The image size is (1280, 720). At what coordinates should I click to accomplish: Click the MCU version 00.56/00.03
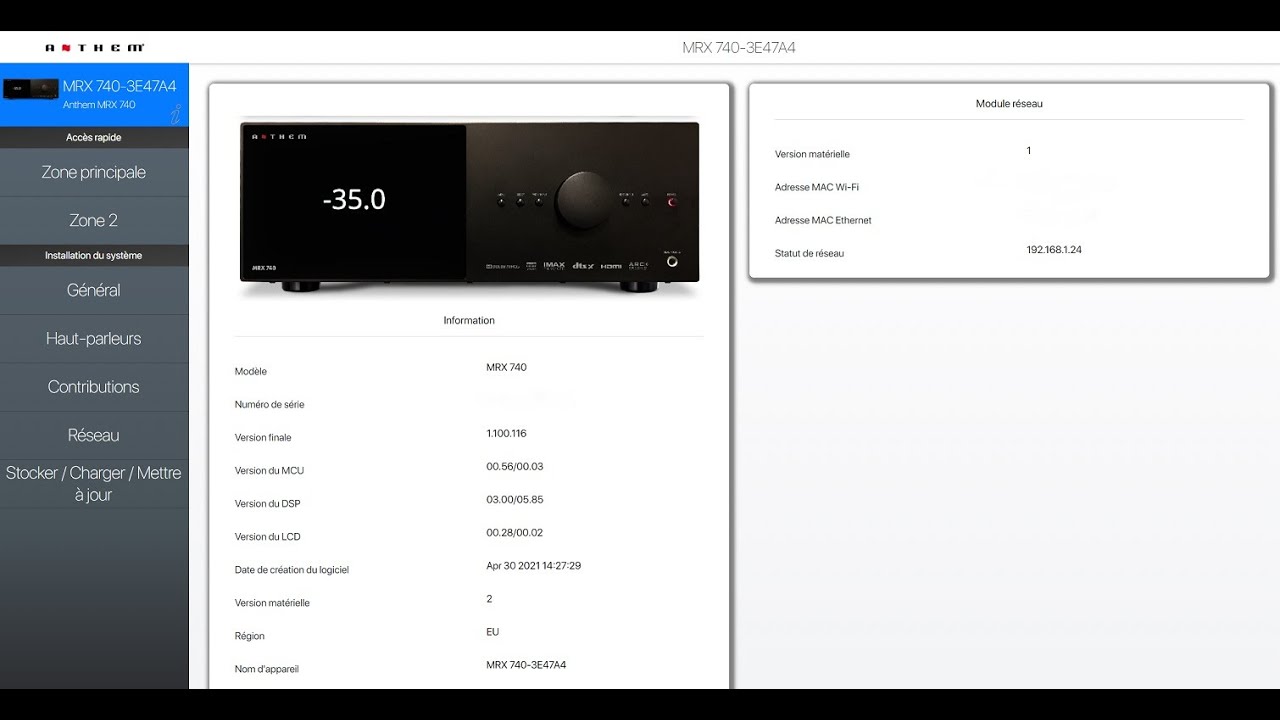[515, 466]
